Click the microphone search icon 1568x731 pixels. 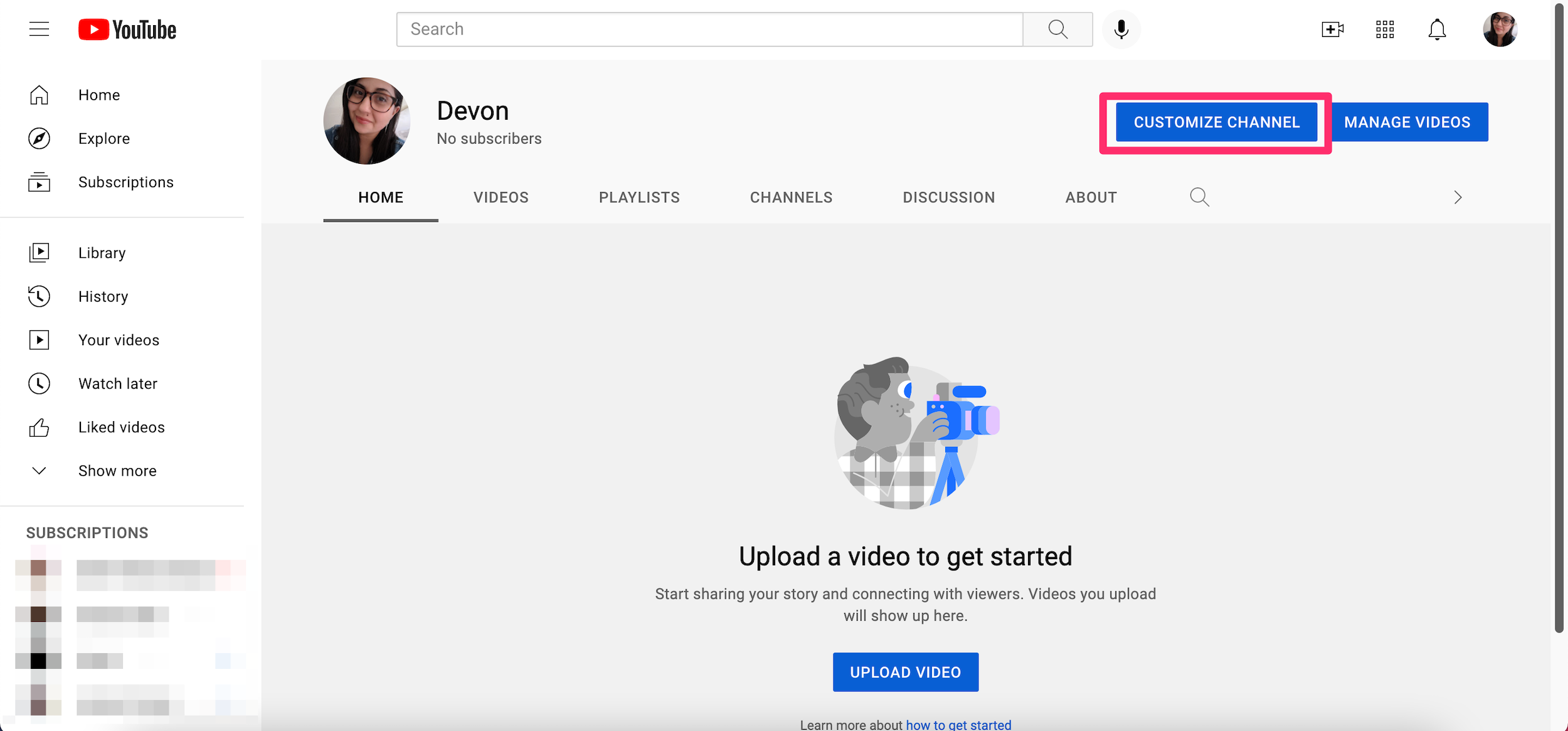click(1123, 28)
